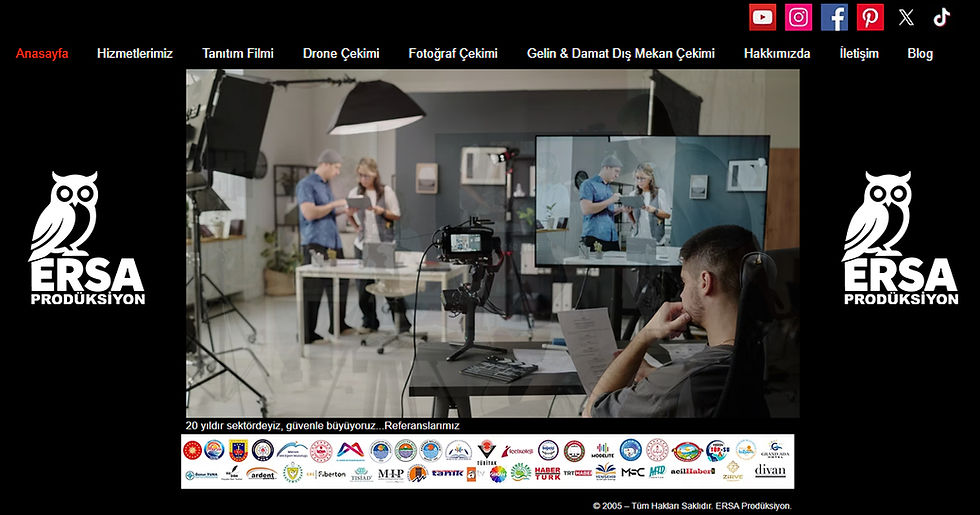Click the '© 2005 – Tüm Hakları Saklıdır' footer text
980x515 pixels.
click(692, 506)
